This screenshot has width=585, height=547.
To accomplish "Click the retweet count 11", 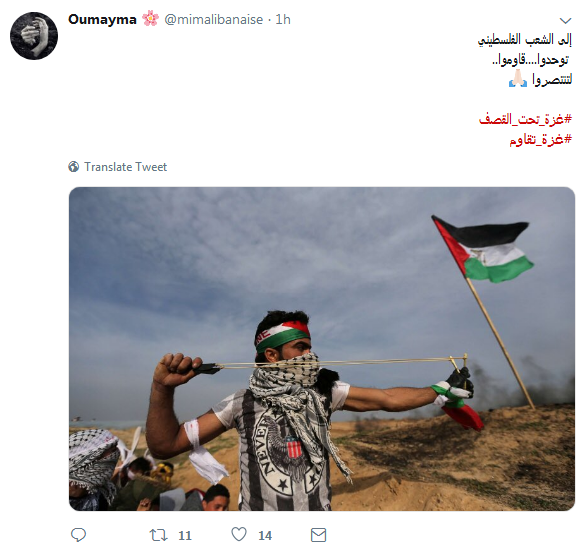I will point(185,535).
